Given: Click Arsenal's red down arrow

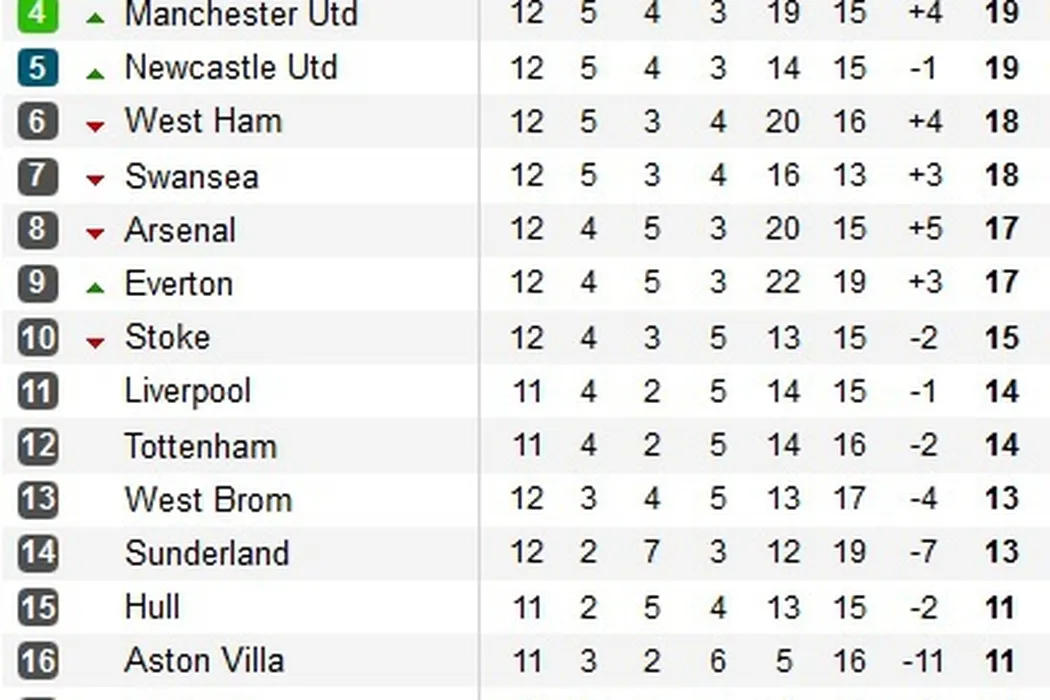Looking at the screenshot, I should tap(95, 234).
